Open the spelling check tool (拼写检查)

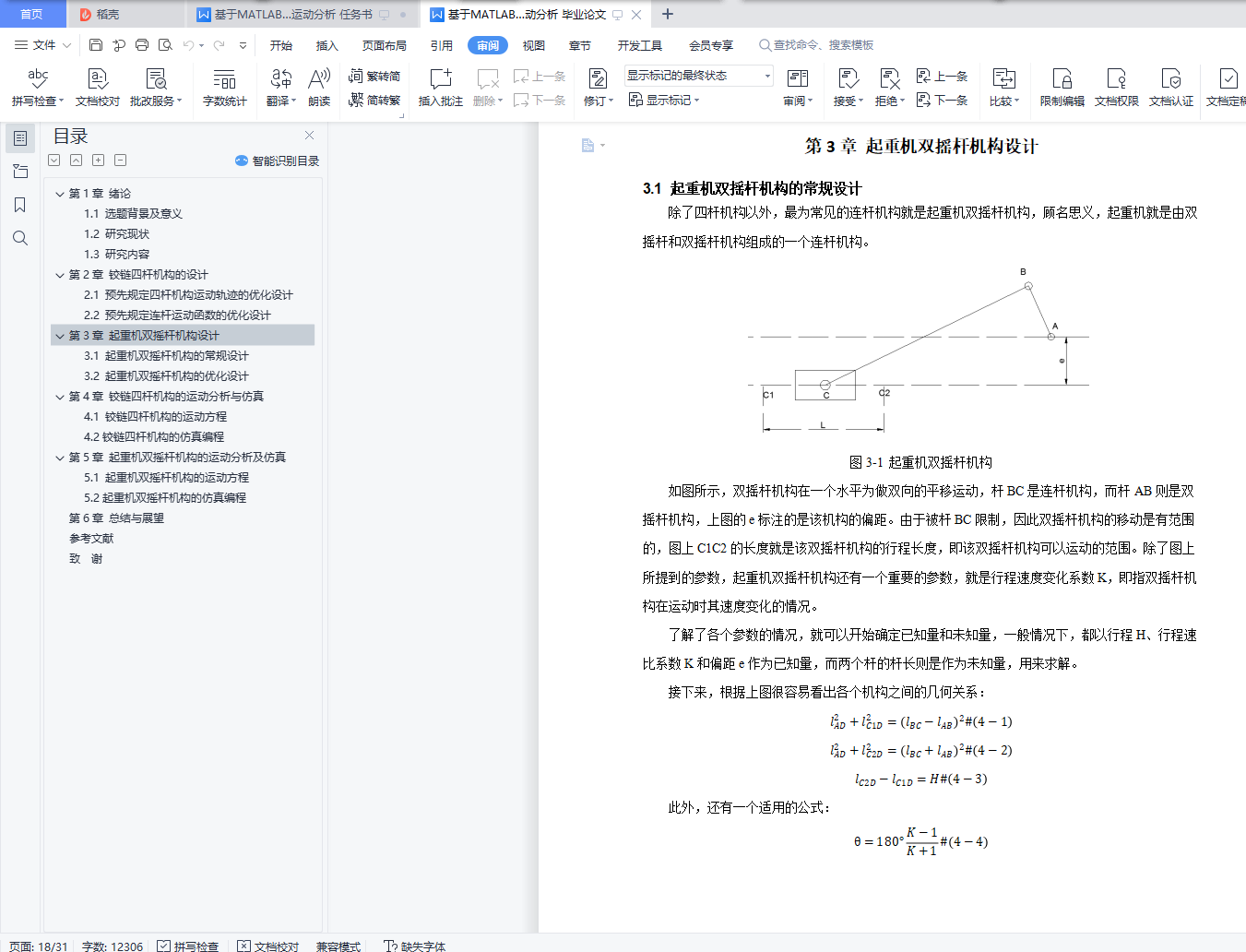point(38,88)
